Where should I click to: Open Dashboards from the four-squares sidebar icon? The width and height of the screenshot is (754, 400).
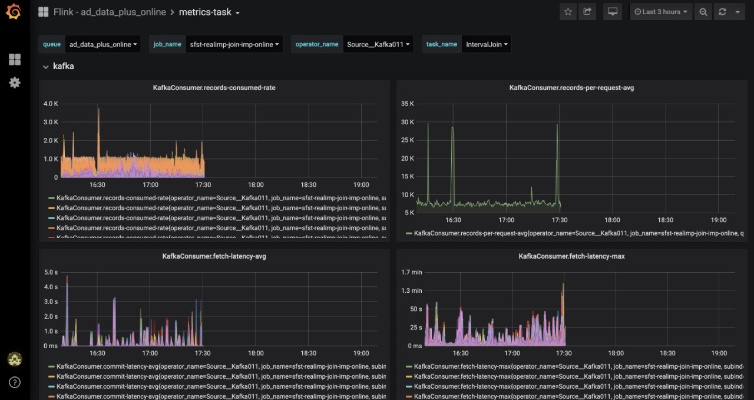coord(14,60)
